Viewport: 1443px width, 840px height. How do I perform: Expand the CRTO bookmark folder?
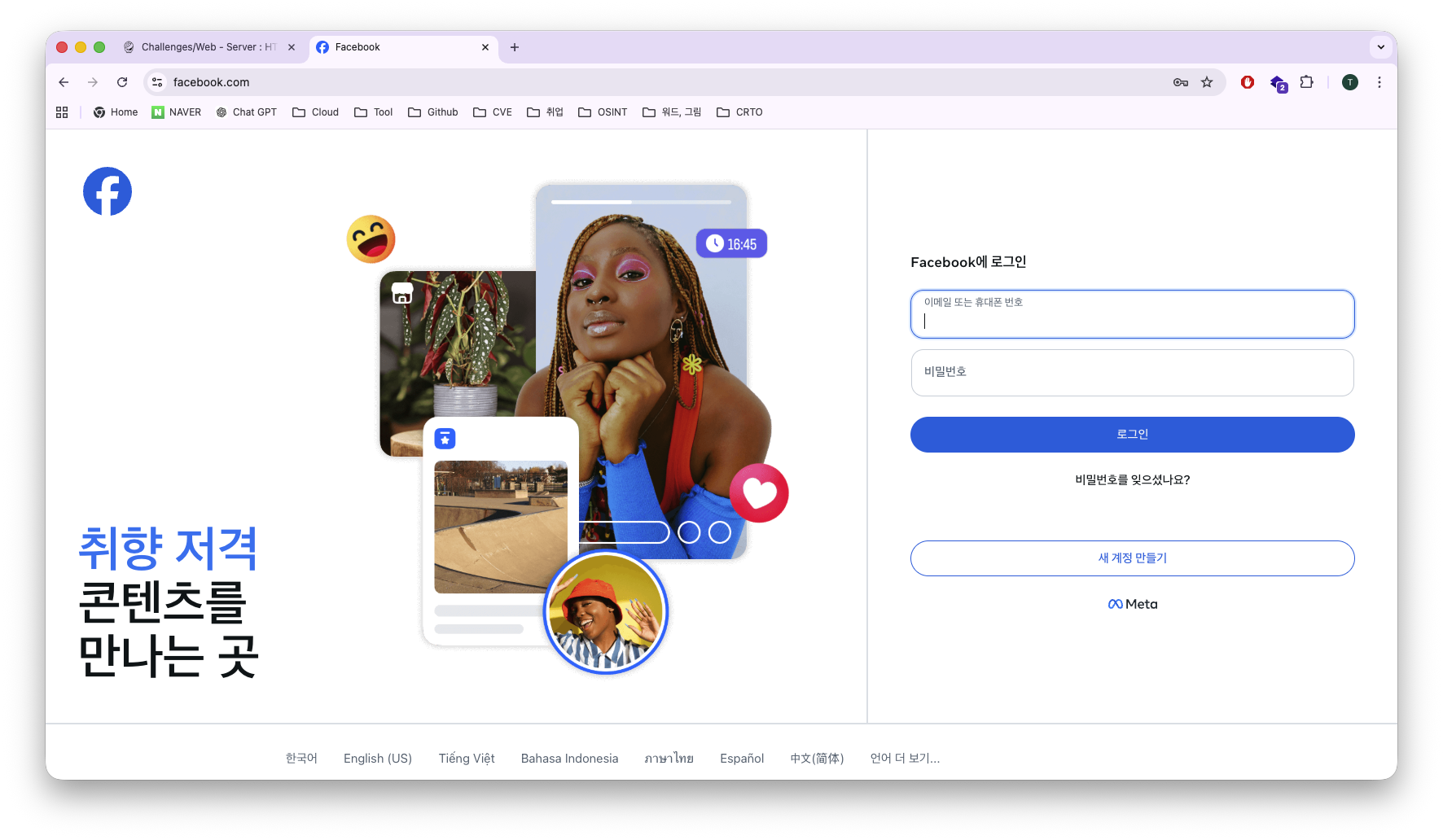[x=739, y=112]
